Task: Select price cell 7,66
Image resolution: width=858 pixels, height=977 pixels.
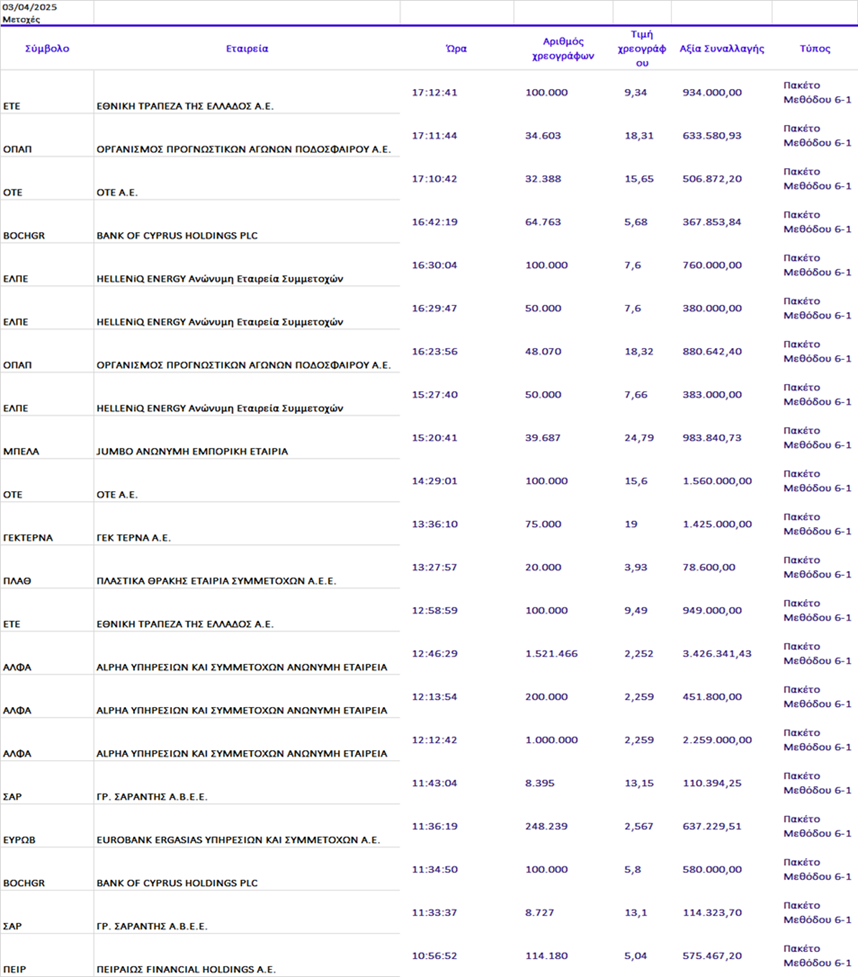Action: click(636, 394)
